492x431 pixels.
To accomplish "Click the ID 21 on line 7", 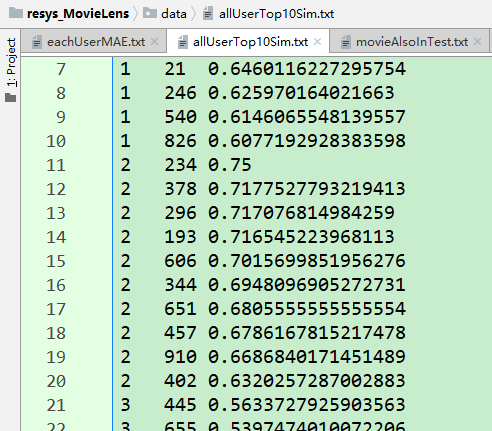I will [175, 69].
